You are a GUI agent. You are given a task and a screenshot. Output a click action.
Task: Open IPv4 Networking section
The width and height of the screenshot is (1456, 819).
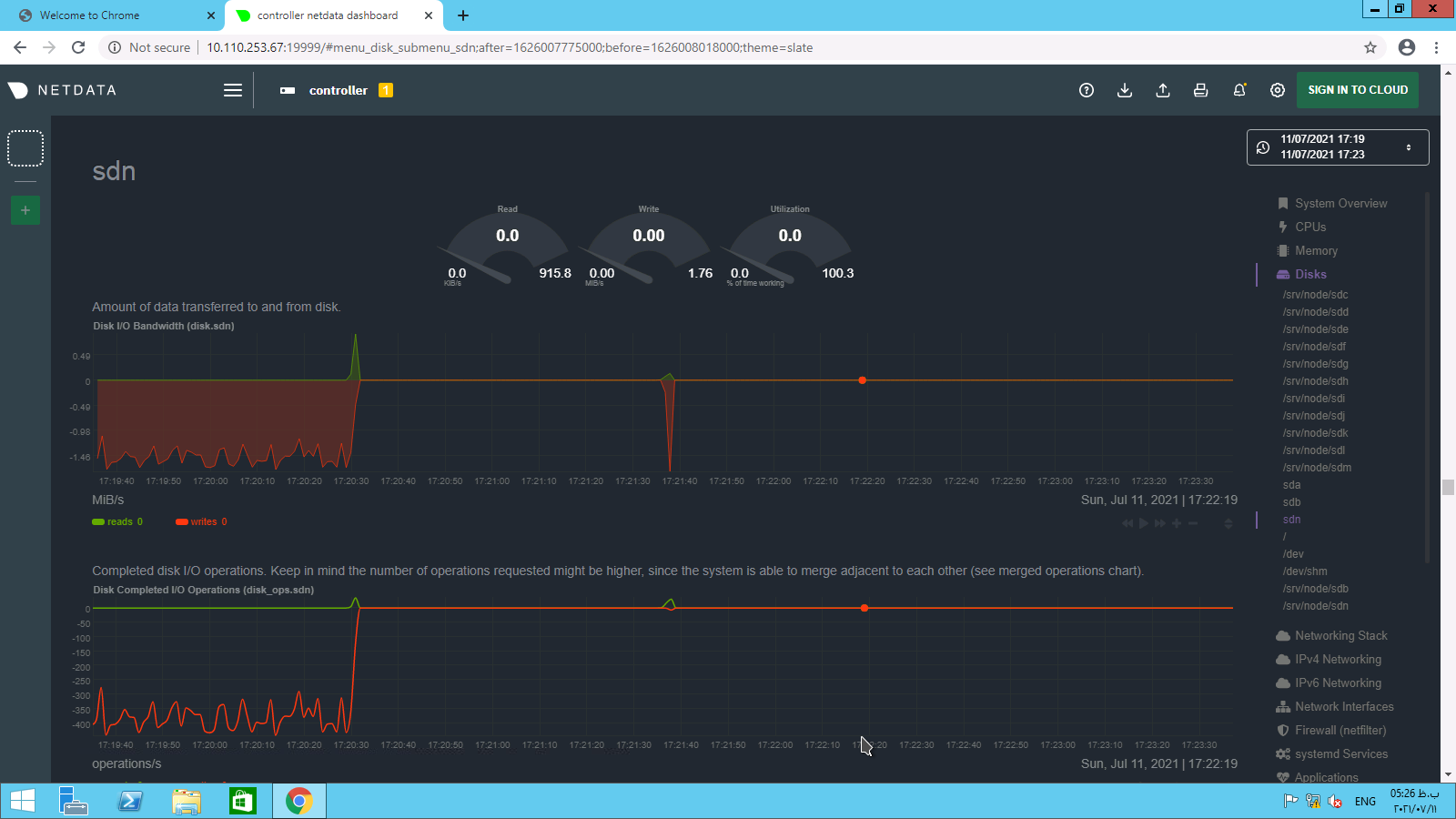[1329, 660]
